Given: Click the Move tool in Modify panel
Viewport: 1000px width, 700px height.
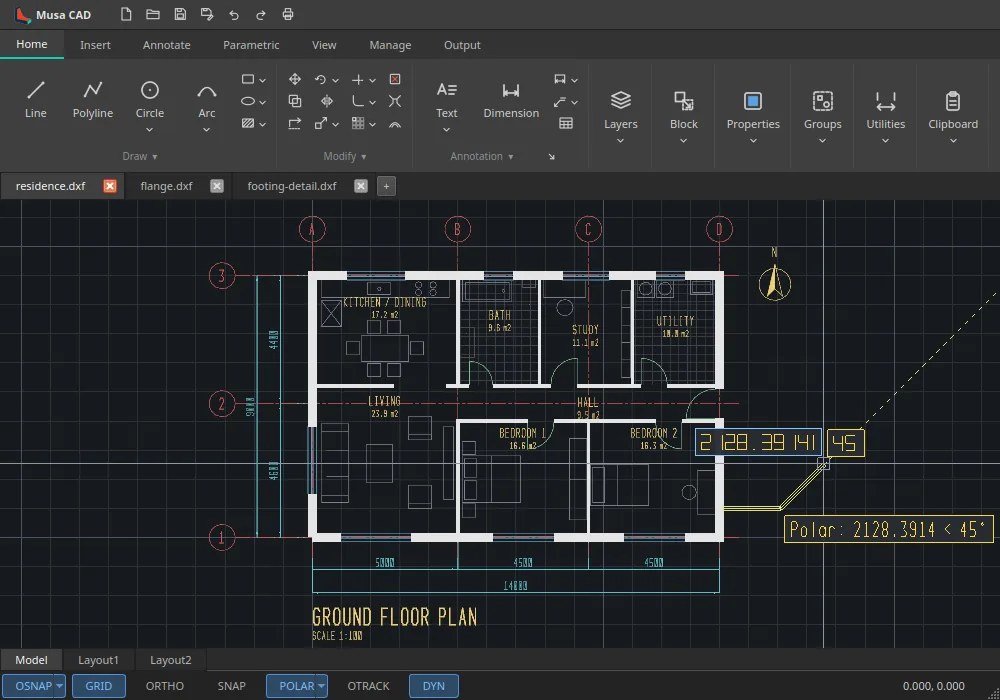Looking at the screenshot, I should [x=295, y=79].
